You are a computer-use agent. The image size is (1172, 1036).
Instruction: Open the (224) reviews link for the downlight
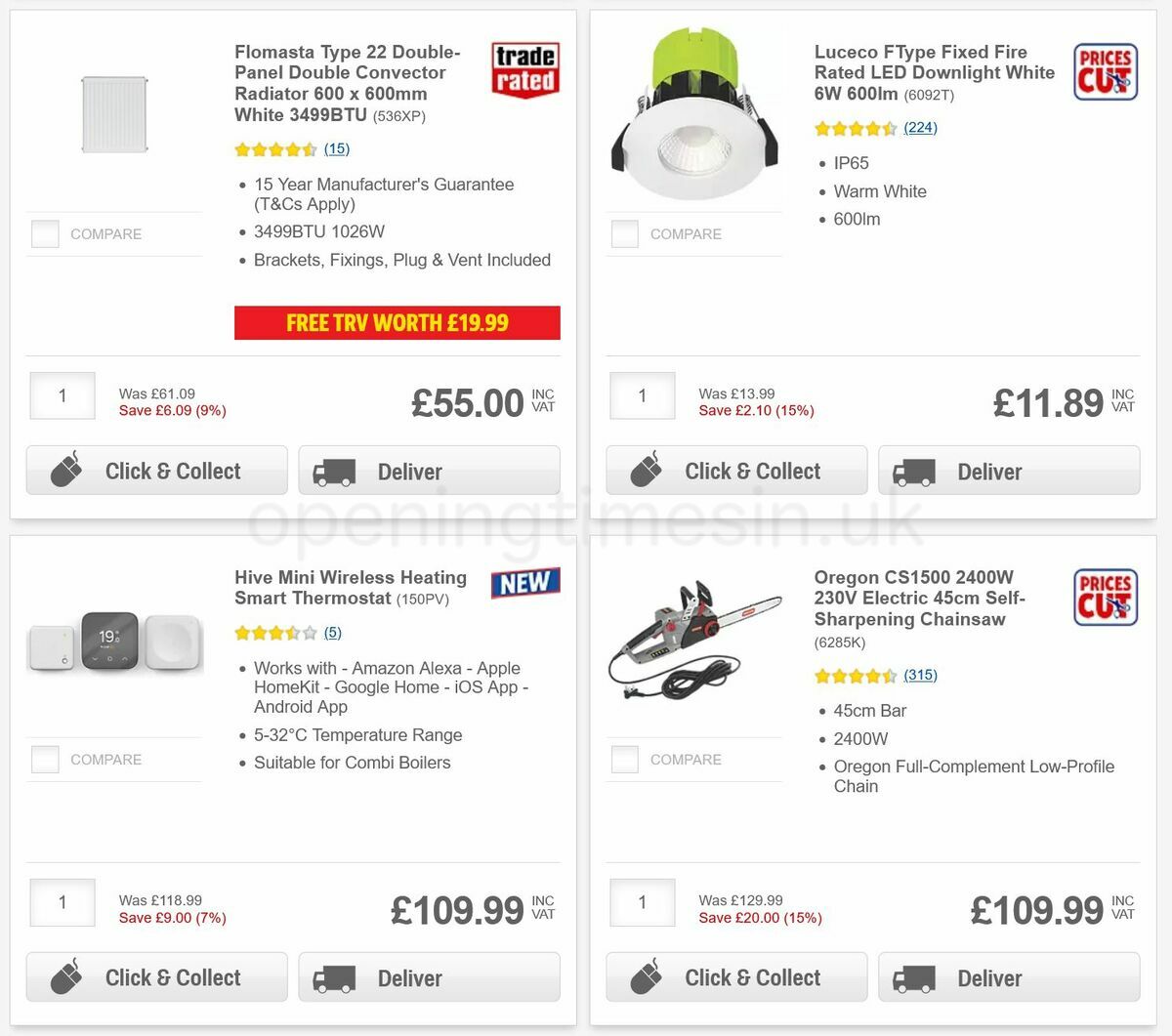[x=920, y=127]
